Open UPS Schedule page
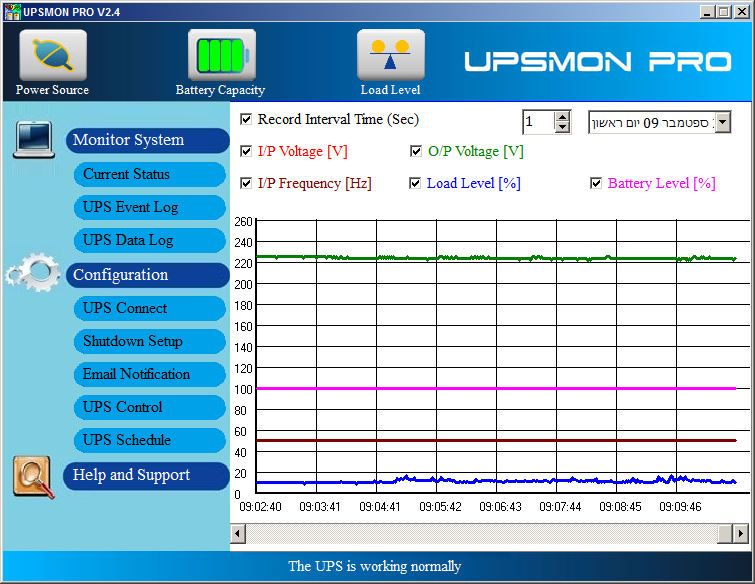The image size is (755, 584). [x=150, y=440]
